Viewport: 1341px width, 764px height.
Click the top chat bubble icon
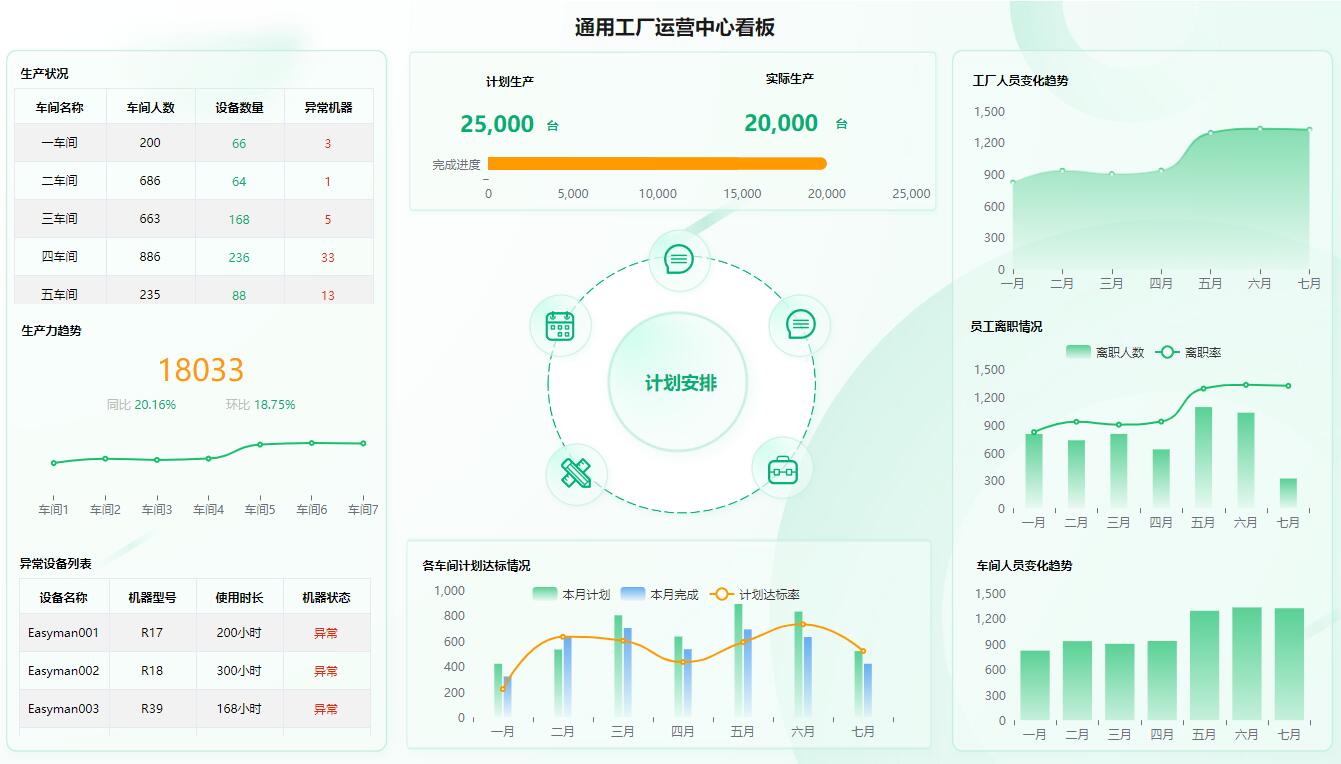[679, 260]
